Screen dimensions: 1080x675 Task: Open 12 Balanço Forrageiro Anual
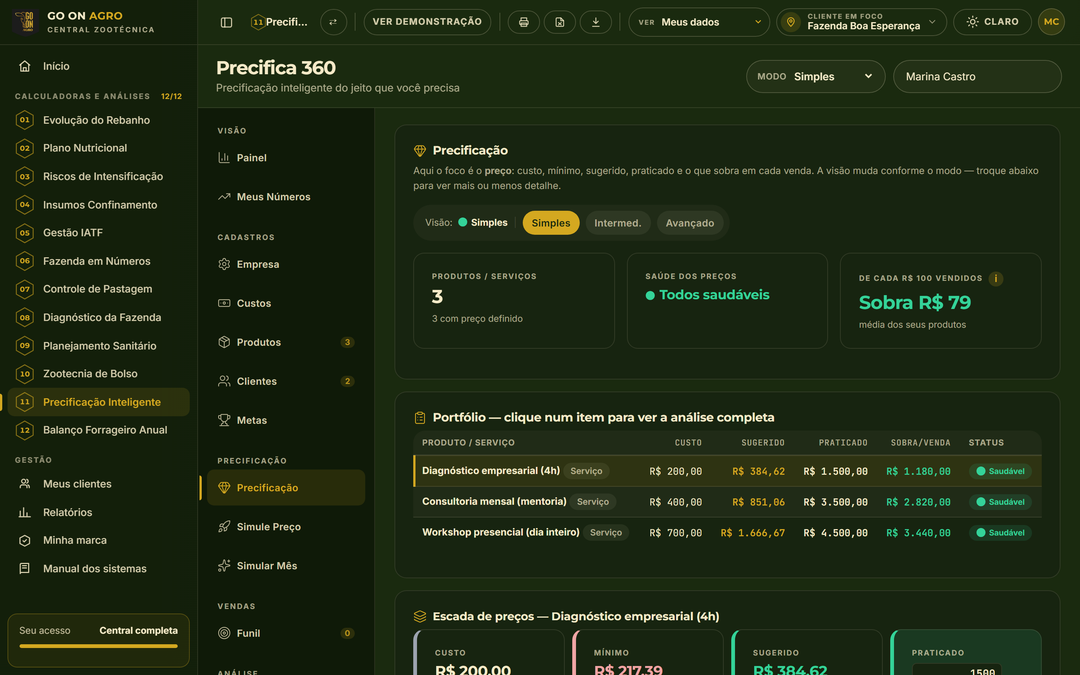[x=98, y=430]
